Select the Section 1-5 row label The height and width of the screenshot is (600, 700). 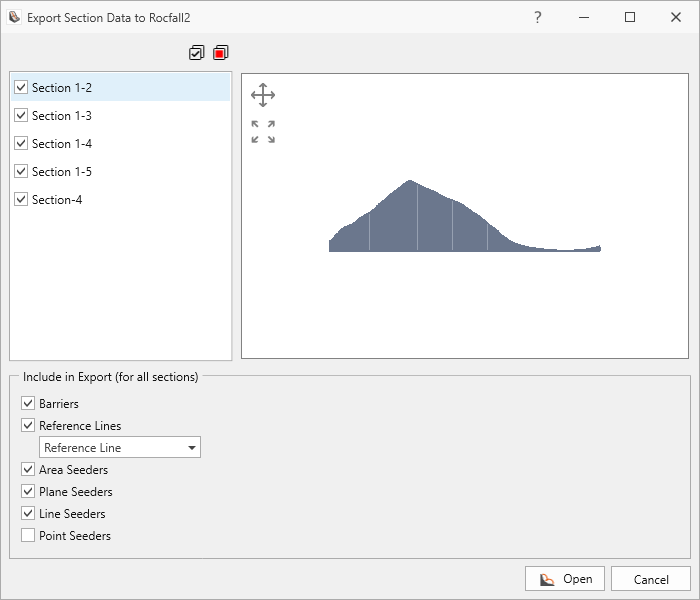62,171
